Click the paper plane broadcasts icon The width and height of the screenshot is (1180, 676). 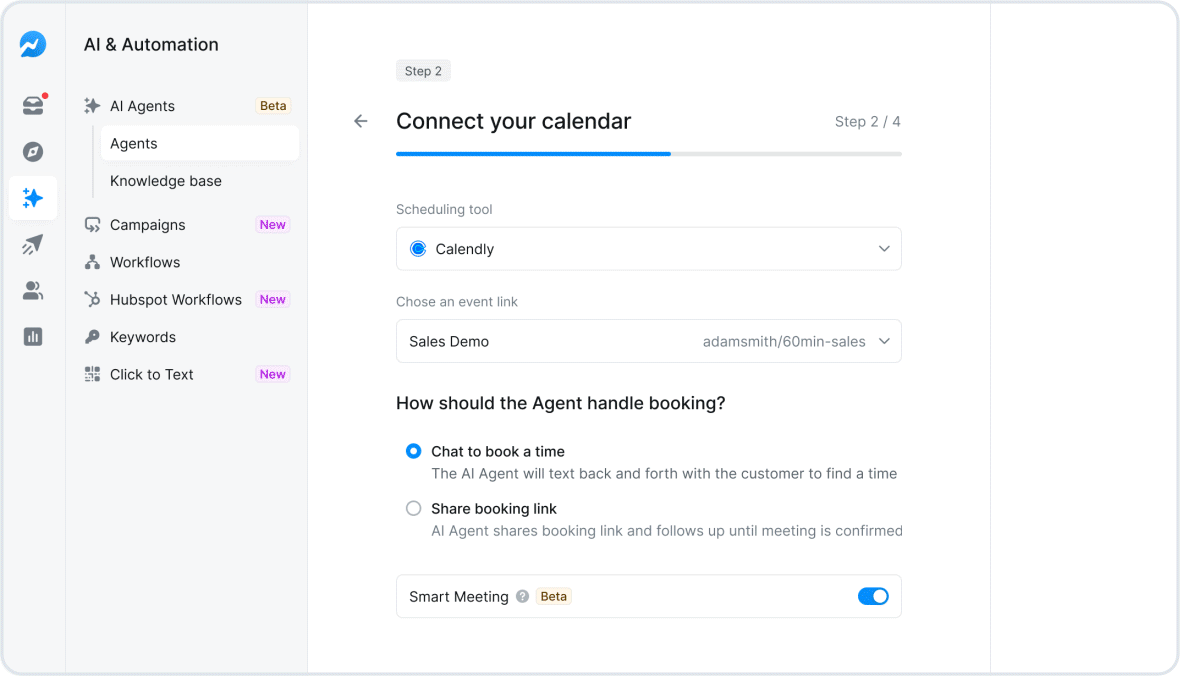[x=33, y=244]
